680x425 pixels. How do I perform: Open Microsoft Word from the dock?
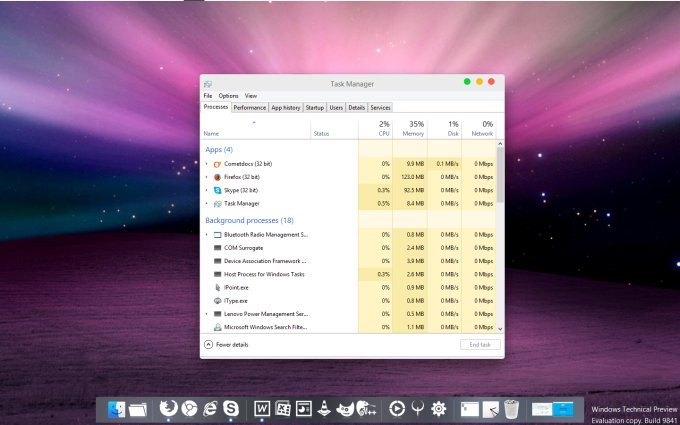point(262,408)
